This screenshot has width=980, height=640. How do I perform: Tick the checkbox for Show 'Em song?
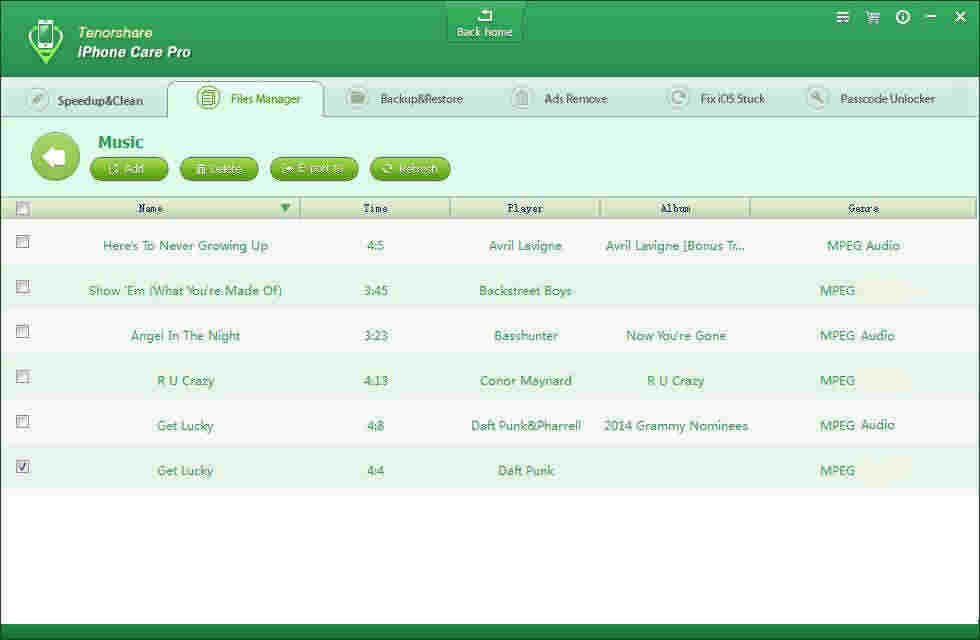23,286
